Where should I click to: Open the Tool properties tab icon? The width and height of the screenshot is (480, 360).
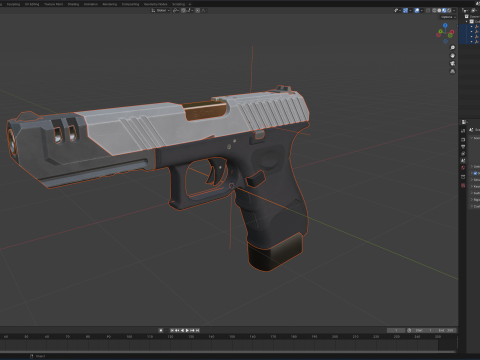tap(463, 131)
